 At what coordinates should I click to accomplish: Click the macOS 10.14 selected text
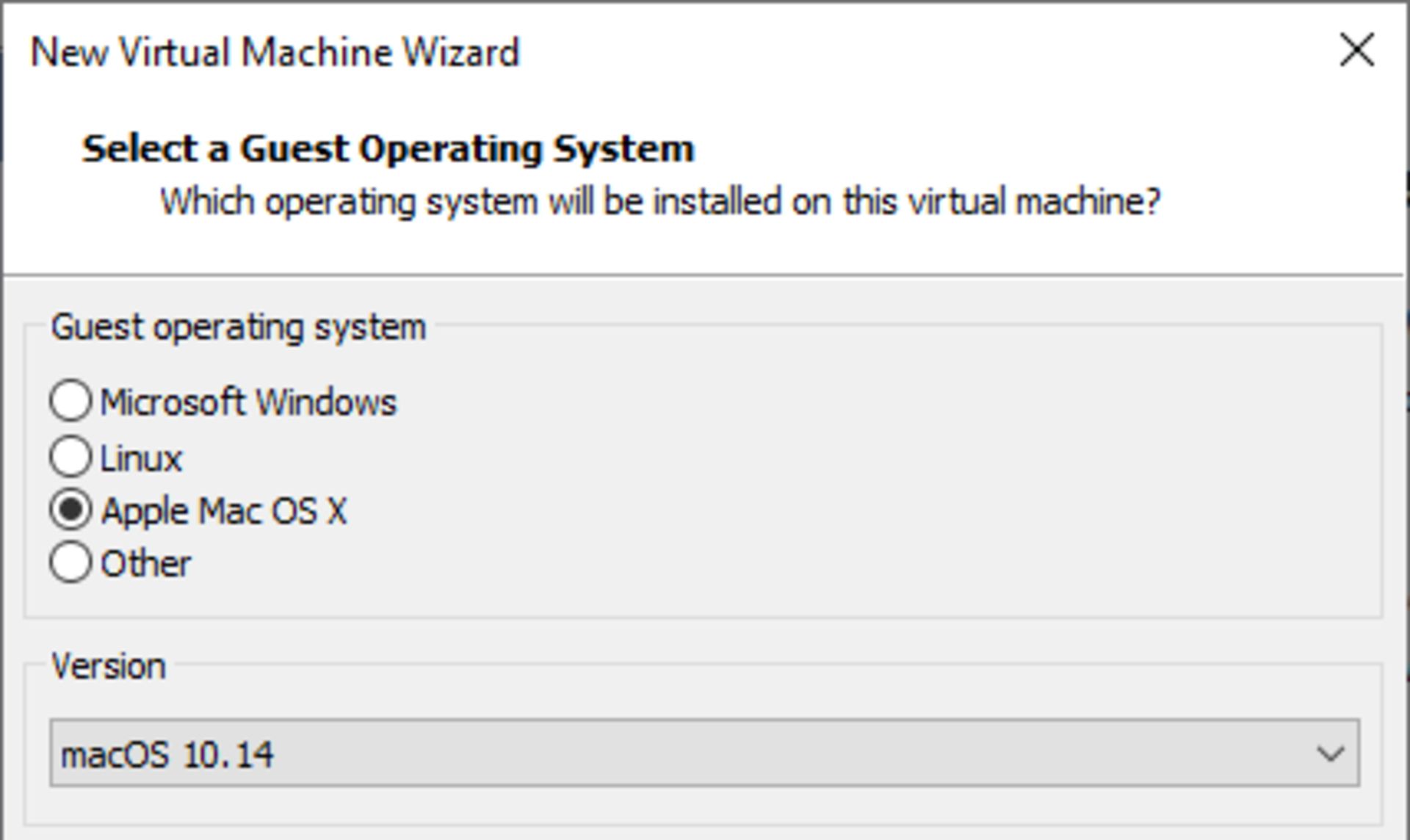pos(167,755)
